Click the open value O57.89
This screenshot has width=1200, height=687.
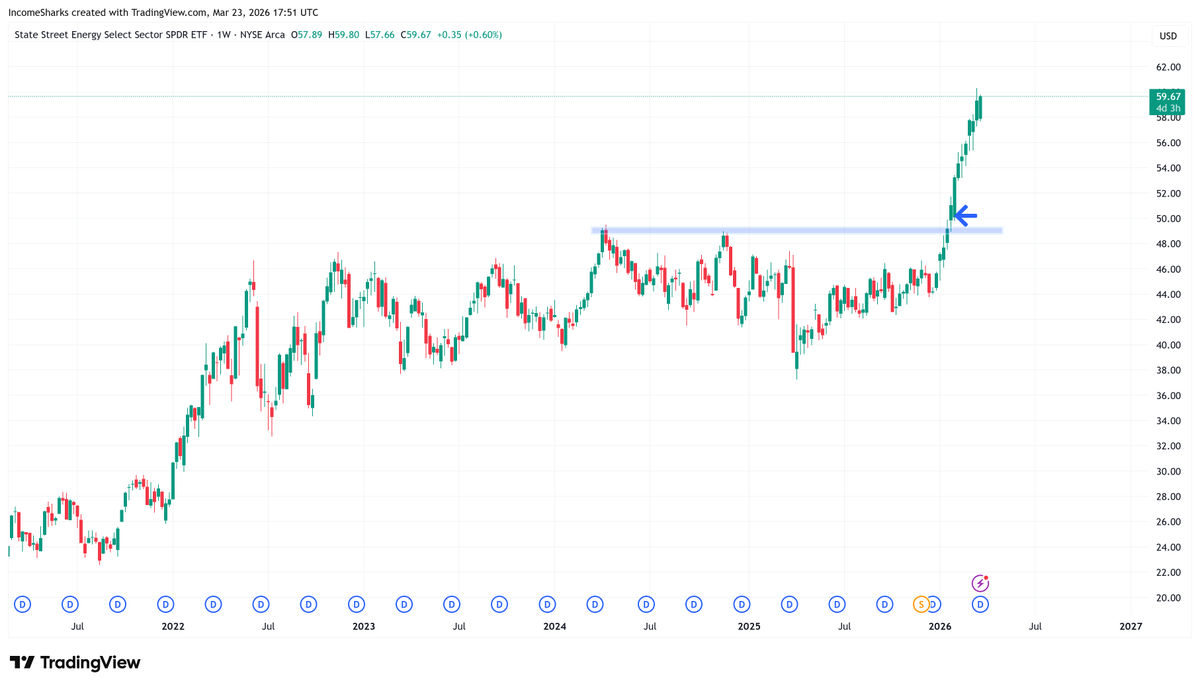click(308, 35)
